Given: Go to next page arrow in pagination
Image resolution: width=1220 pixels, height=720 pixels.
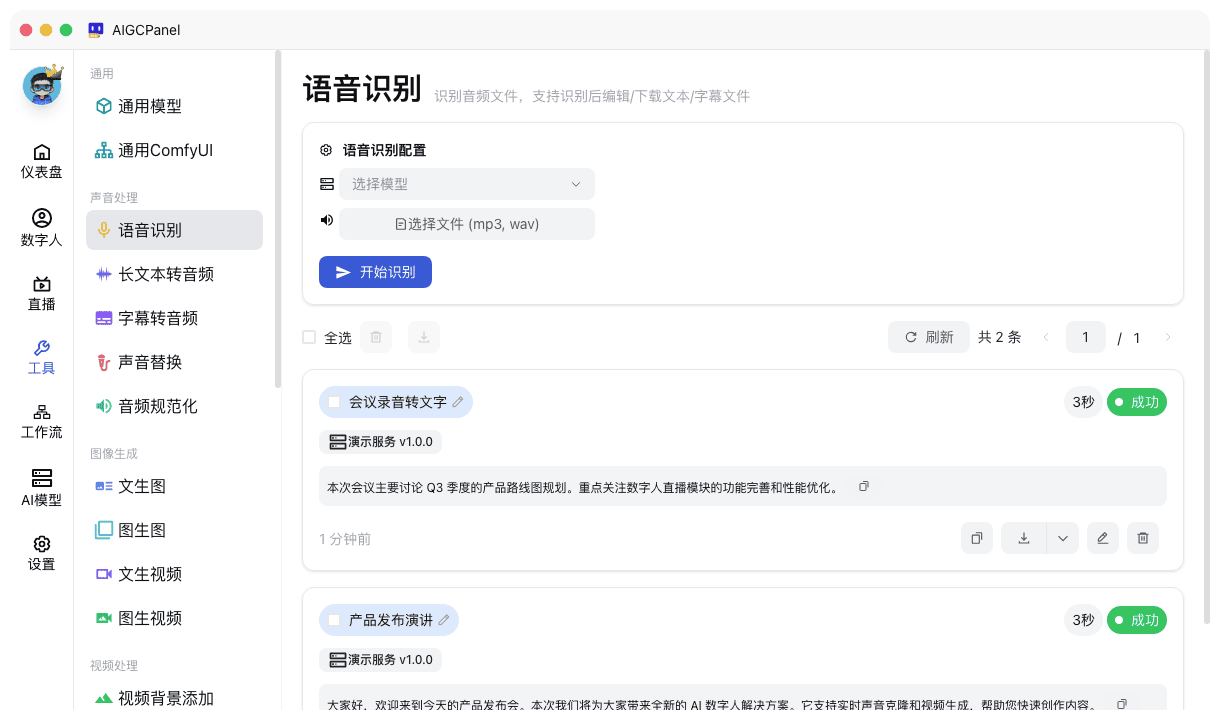Looking at the screenshot, I should 1168,337.
